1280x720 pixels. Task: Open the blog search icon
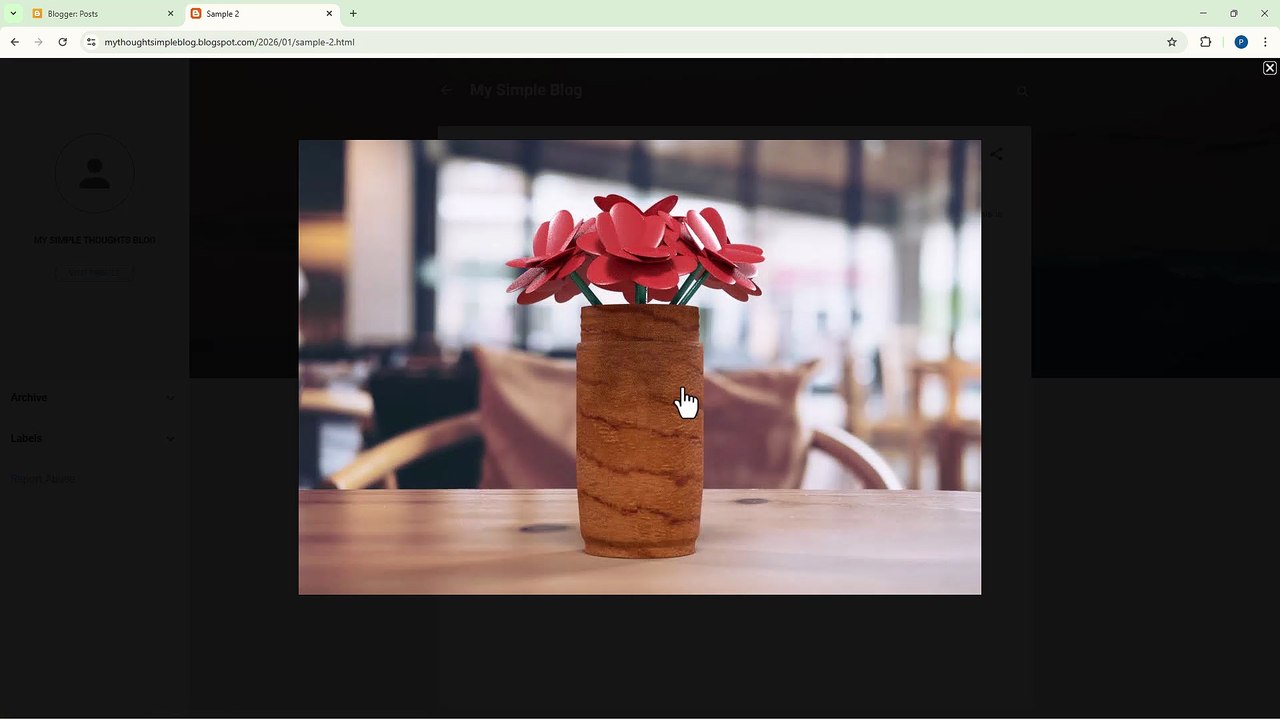point(1022,91)
